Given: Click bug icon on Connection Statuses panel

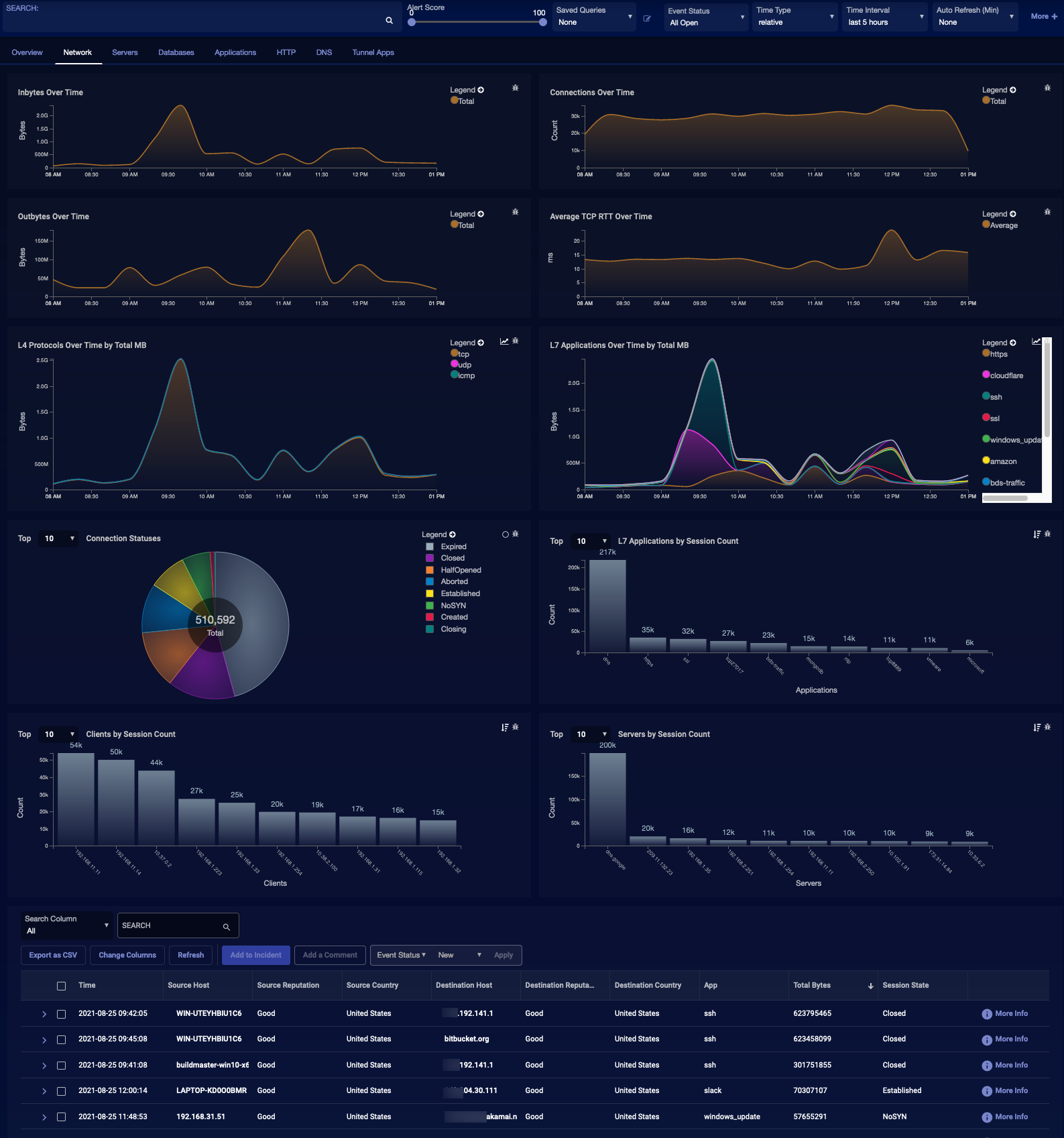Looking at the screenshot, I should point(515,534).
